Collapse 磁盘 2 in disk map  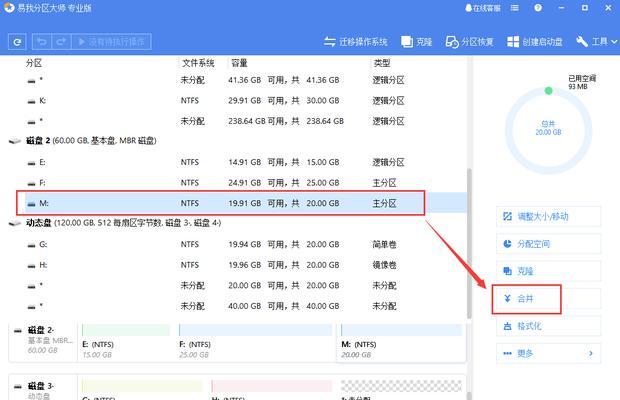(18, 330)
